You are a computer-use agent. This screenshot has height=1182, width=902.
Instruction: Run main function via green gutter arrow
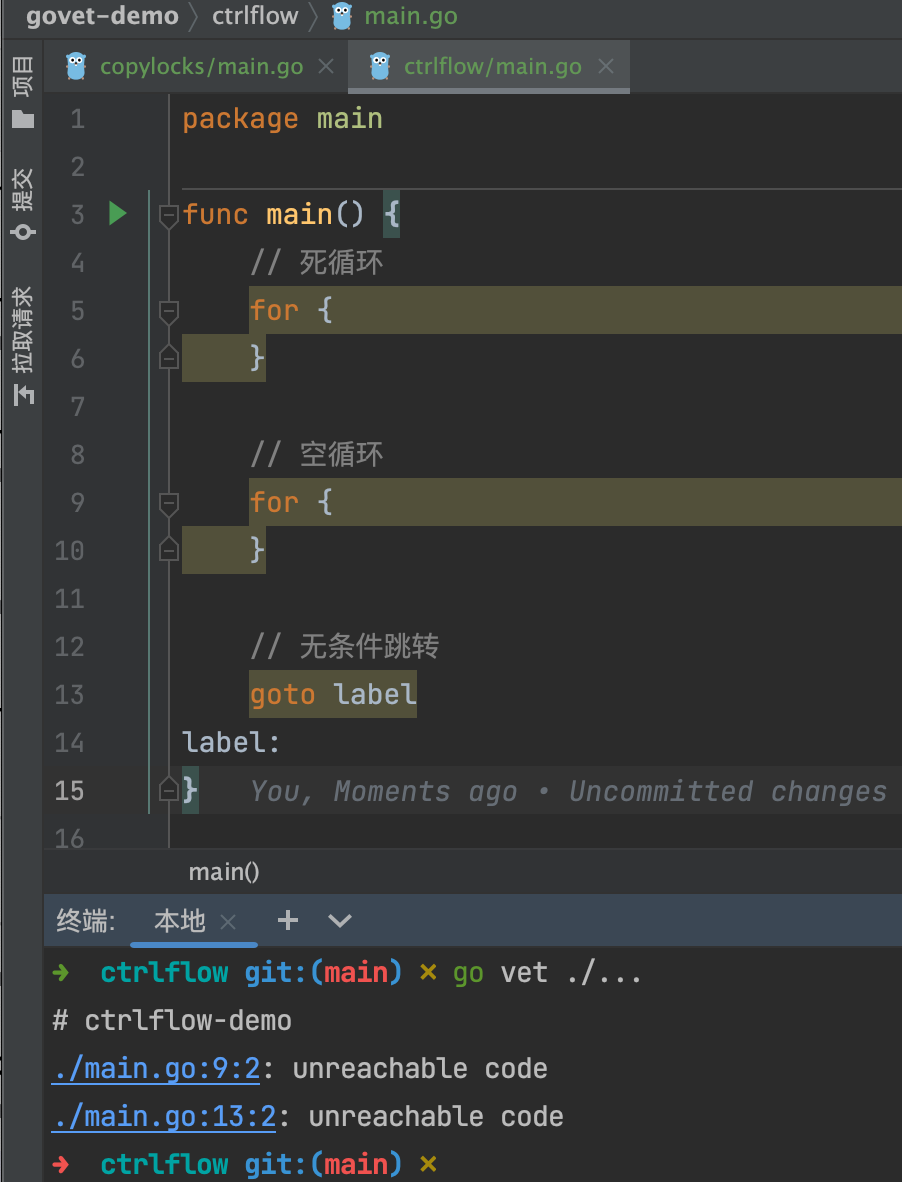[x=118, y=213]
